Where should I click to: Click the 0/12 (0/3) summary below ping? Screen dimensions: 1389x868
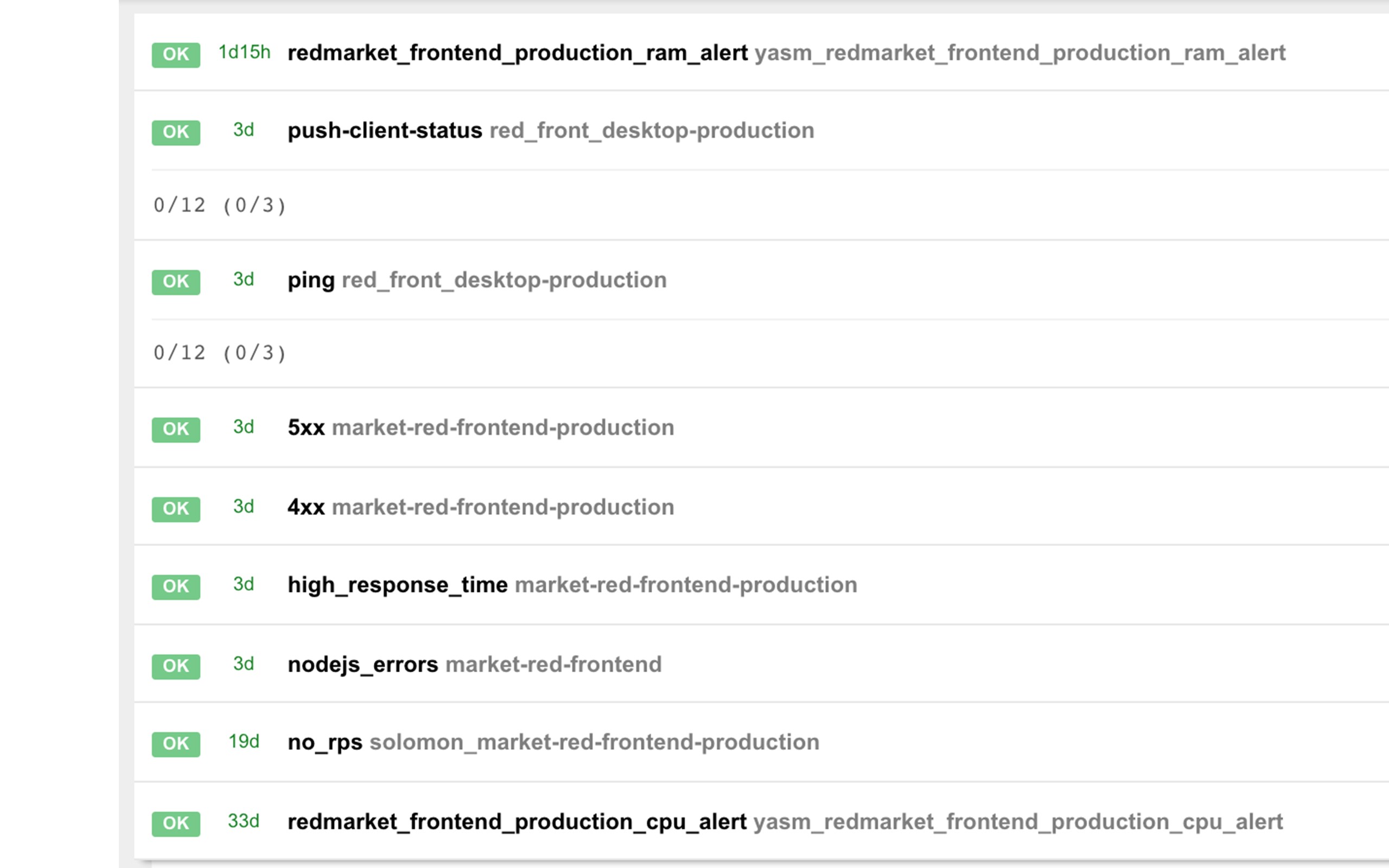(219, 353)
